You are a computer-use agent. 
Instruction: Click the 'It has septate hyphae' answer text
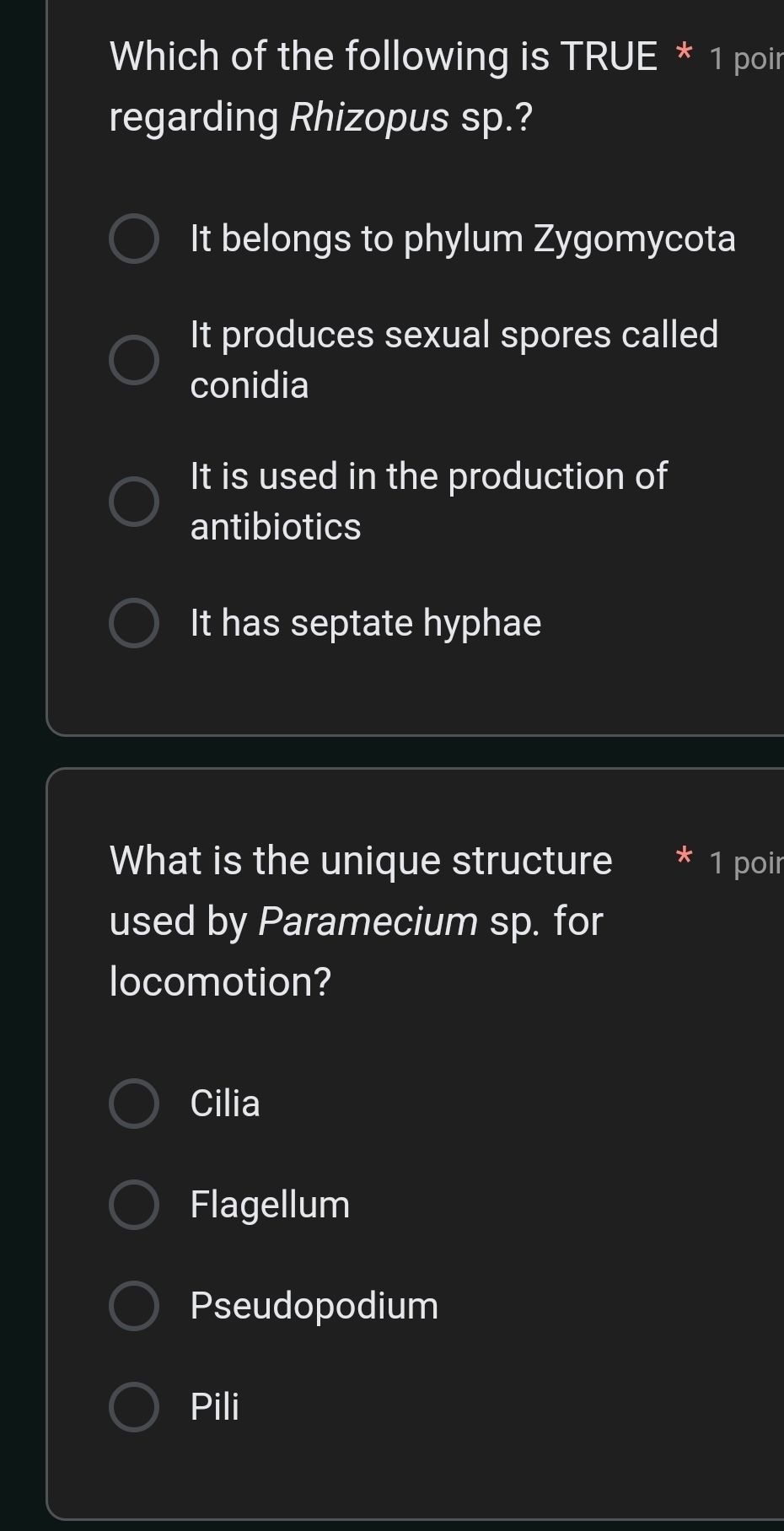click(x=366, y=624)
